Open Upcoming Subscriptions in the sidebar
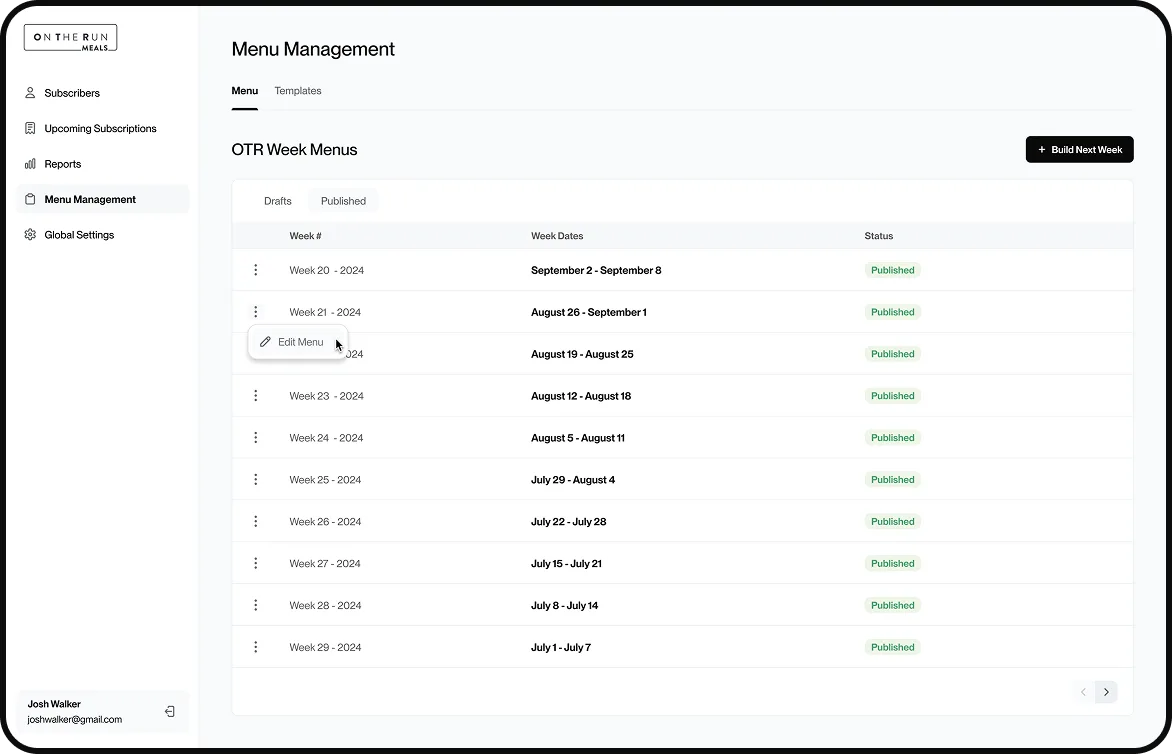Viewport: 1172px width, 754px height. (x=102, y=129)
